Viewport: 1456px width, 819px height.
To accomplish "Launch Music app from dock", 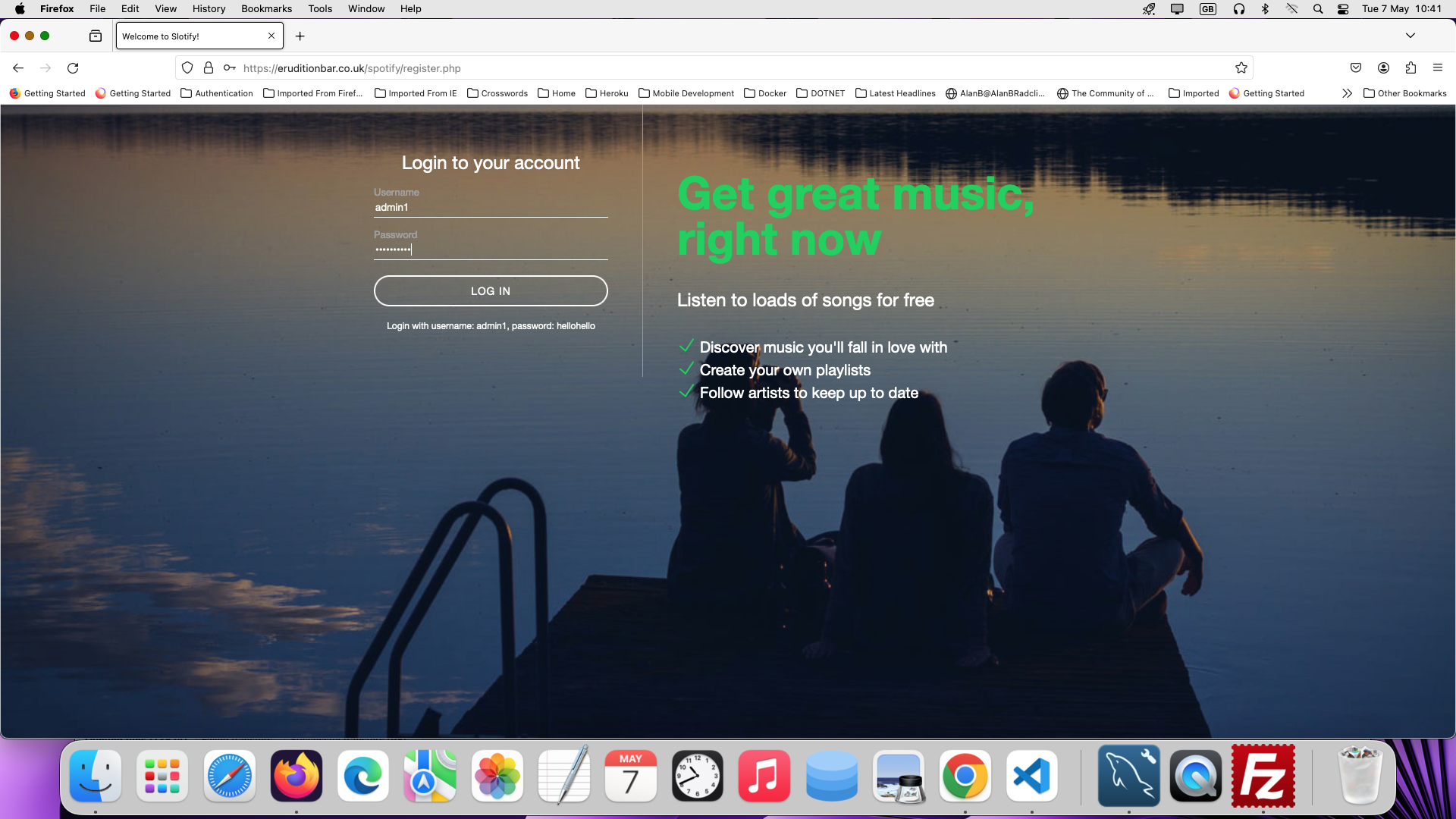I will (x=764, y=775).
